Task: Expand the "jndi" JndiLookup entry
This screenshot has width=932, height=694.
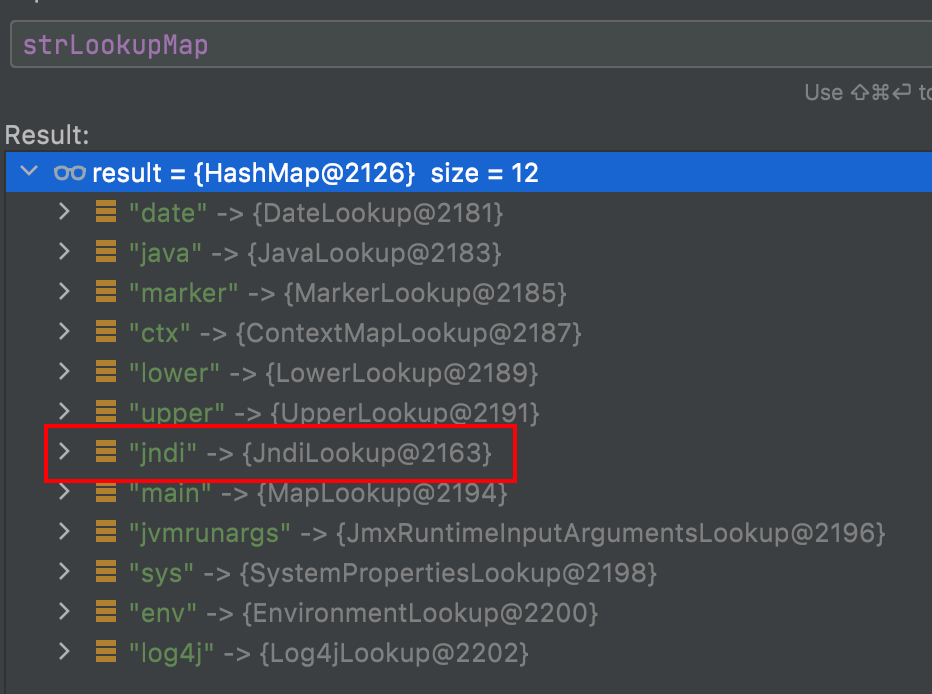Action: pos(65,453)
